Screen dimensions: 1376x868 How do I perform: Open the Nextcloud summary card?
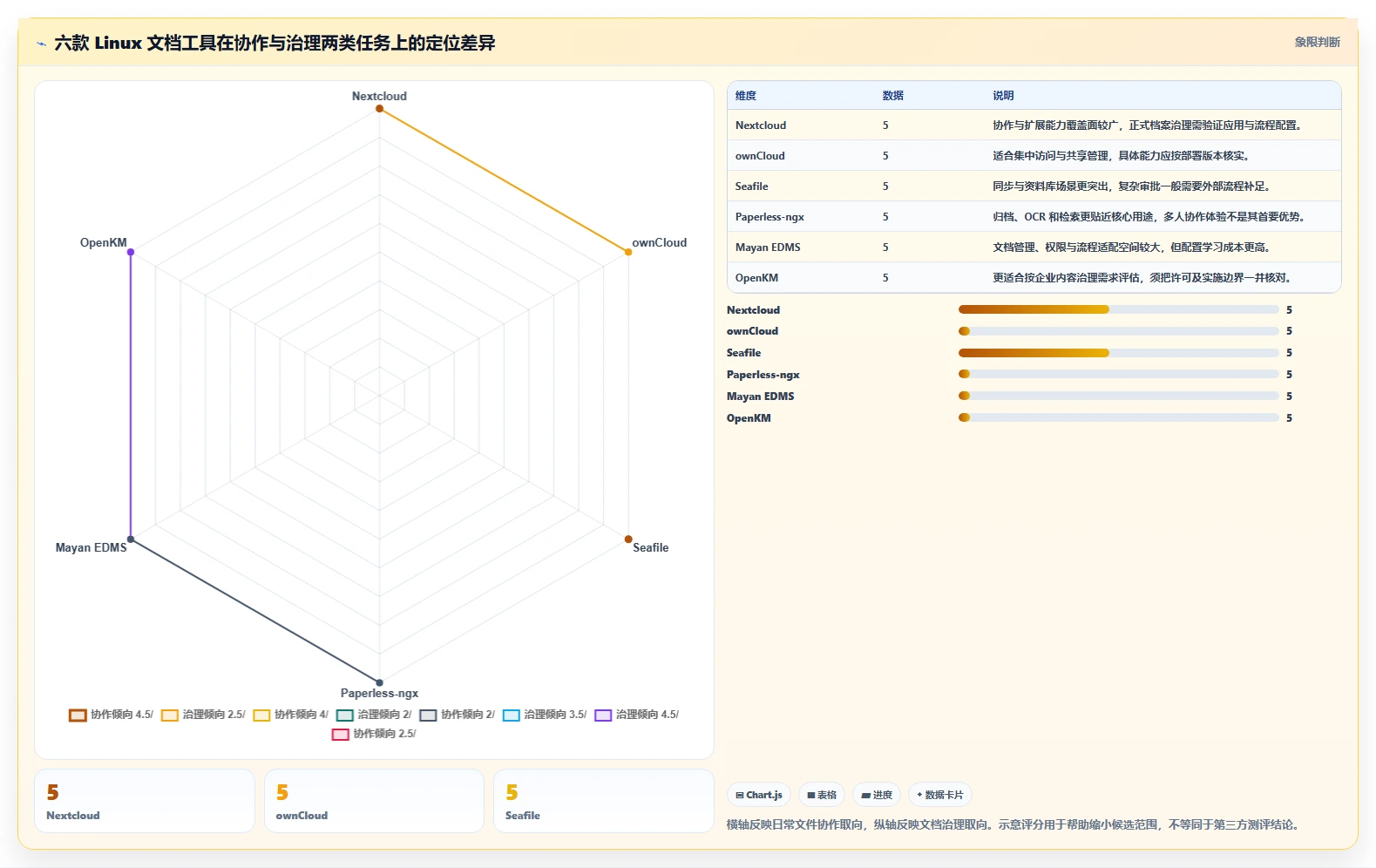tap(145, 801)
